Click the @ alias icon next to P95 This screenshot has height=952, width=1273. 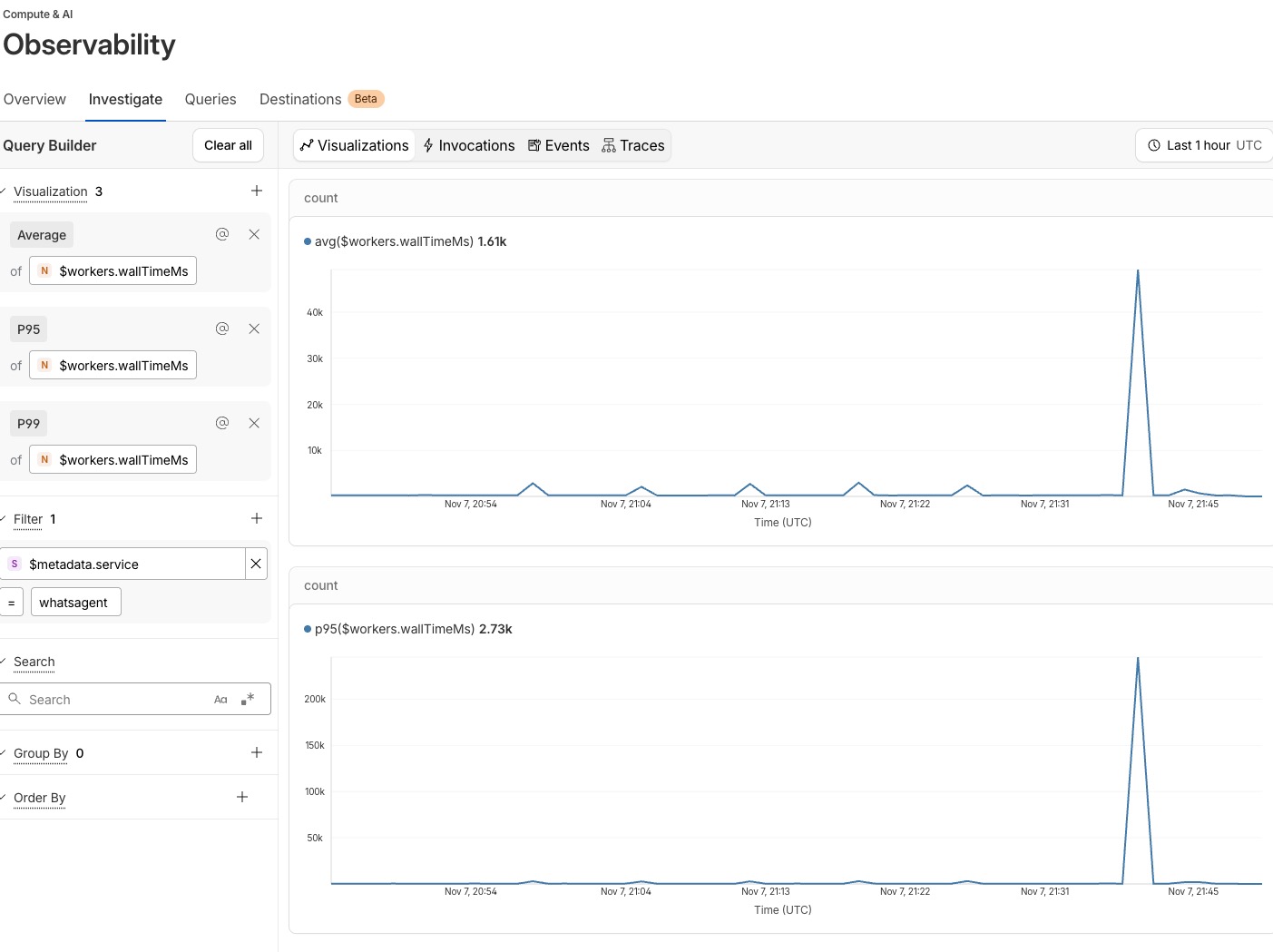(222, 329)
